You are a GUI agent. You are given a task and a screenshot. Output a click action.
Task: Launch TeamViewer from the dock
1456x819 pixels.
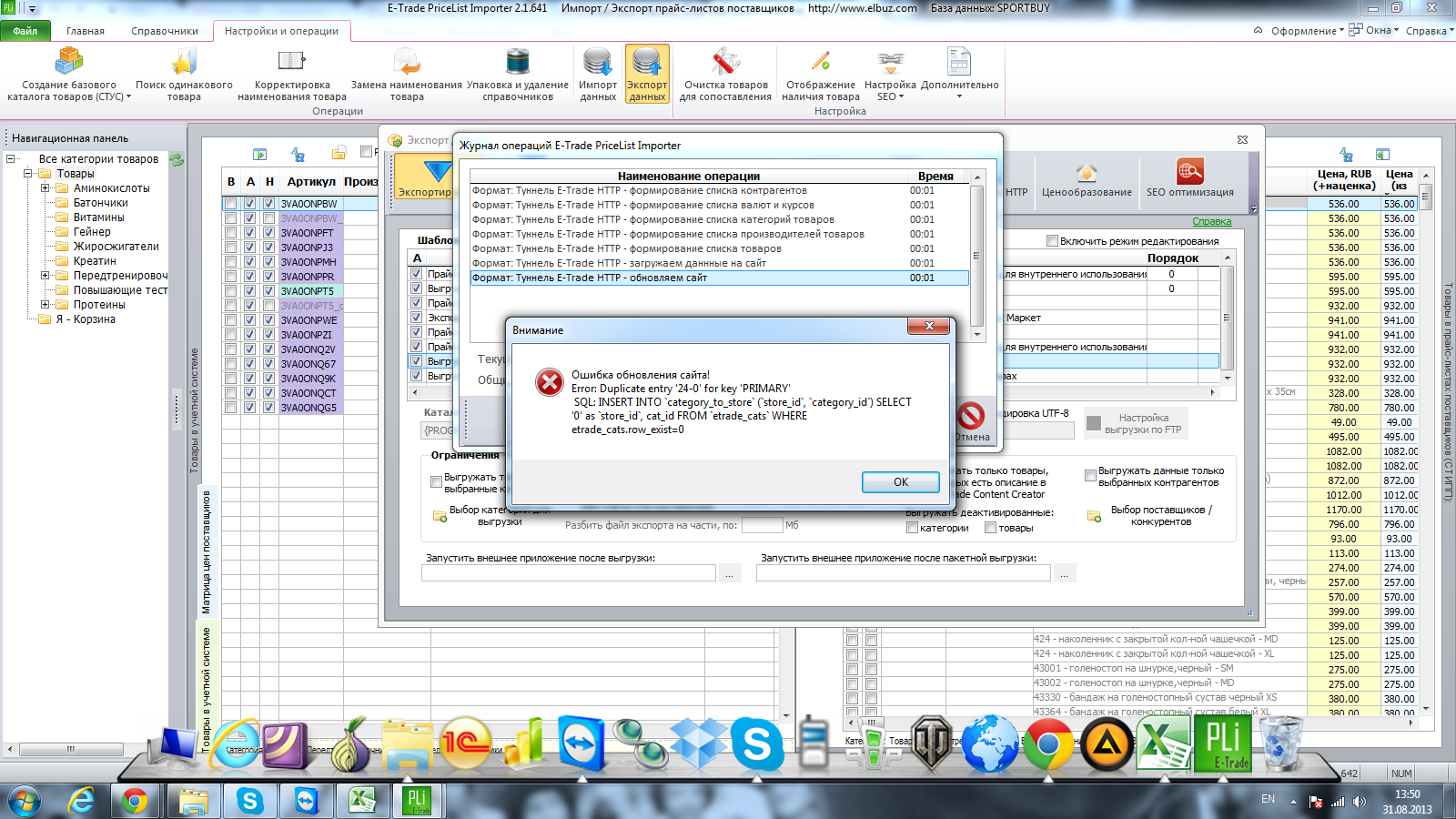coord(580,744)
